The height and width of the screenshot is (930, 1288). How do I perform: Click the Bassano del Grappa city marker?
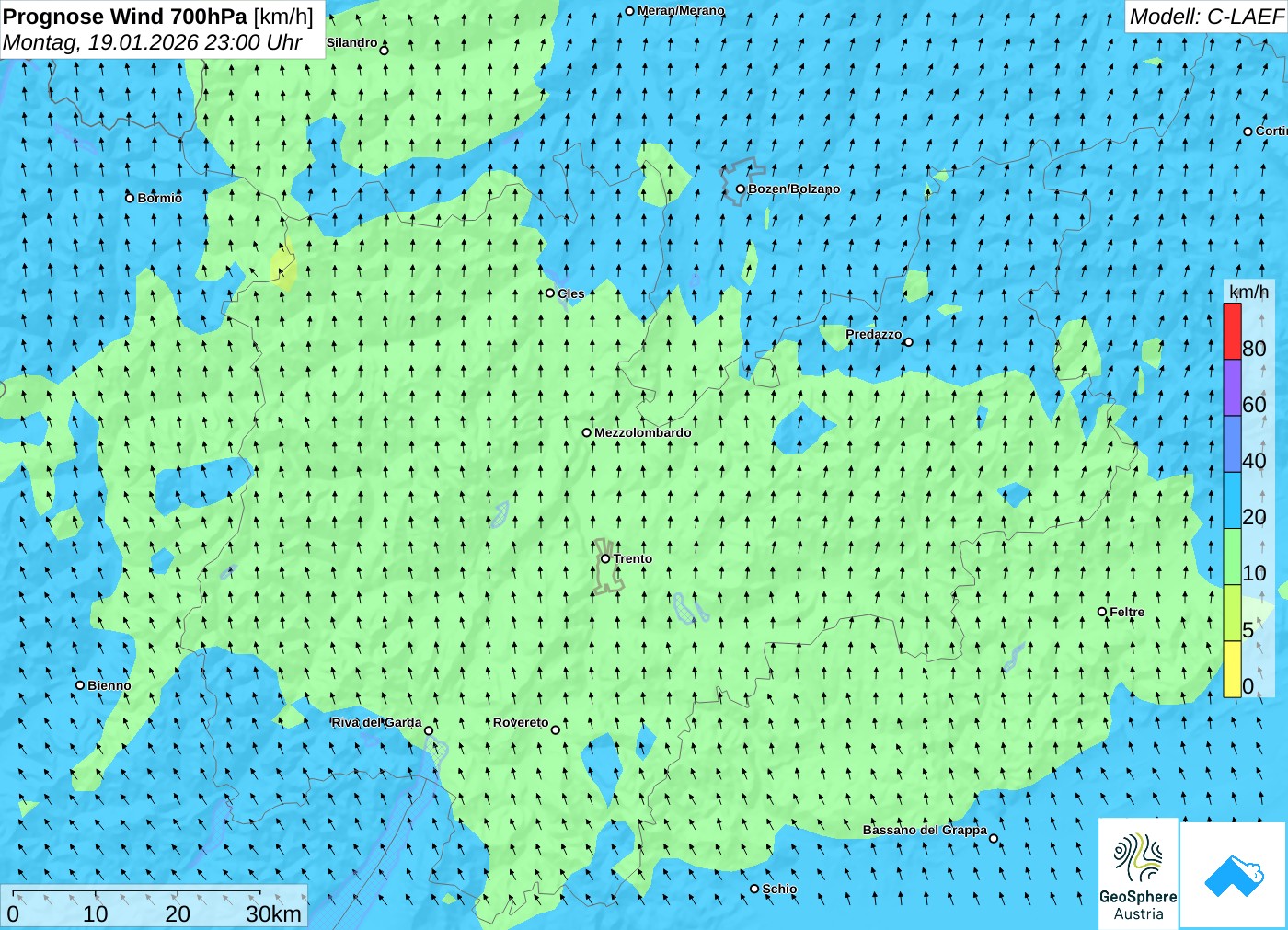(x=994, y=838)
